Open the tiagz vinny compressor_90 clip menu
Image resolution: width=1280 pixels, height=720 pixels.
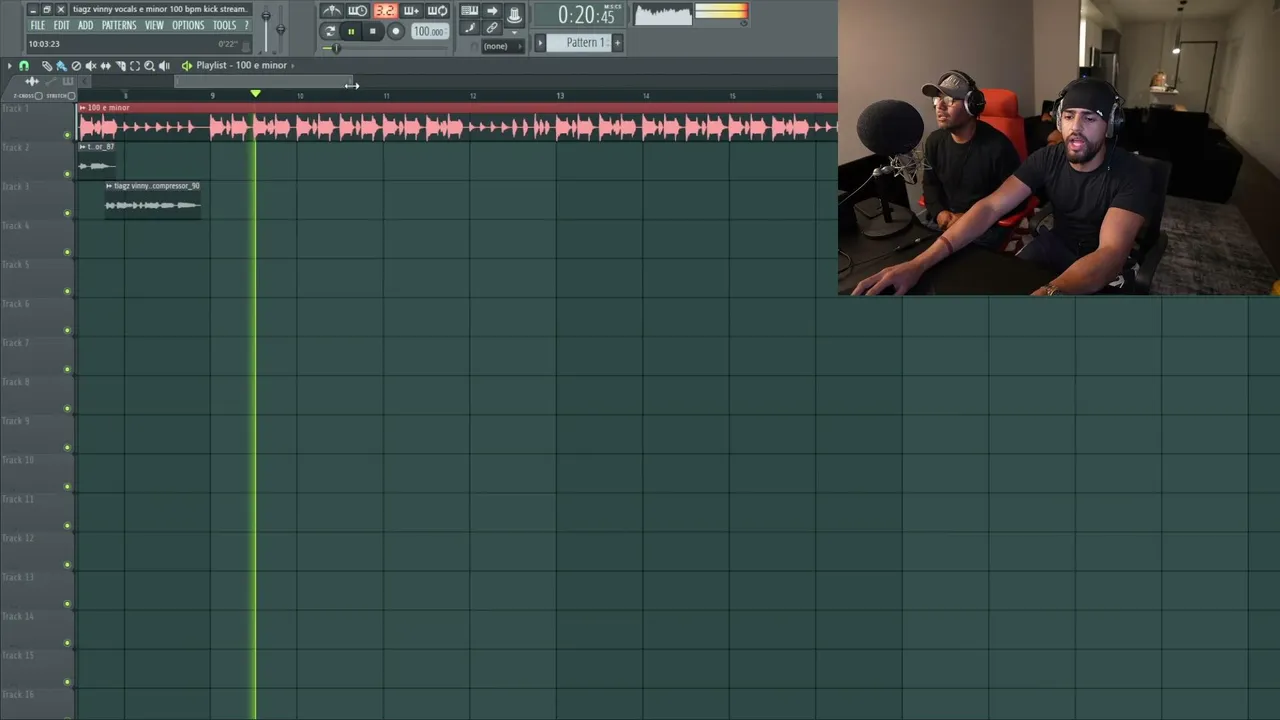[109, 186]
